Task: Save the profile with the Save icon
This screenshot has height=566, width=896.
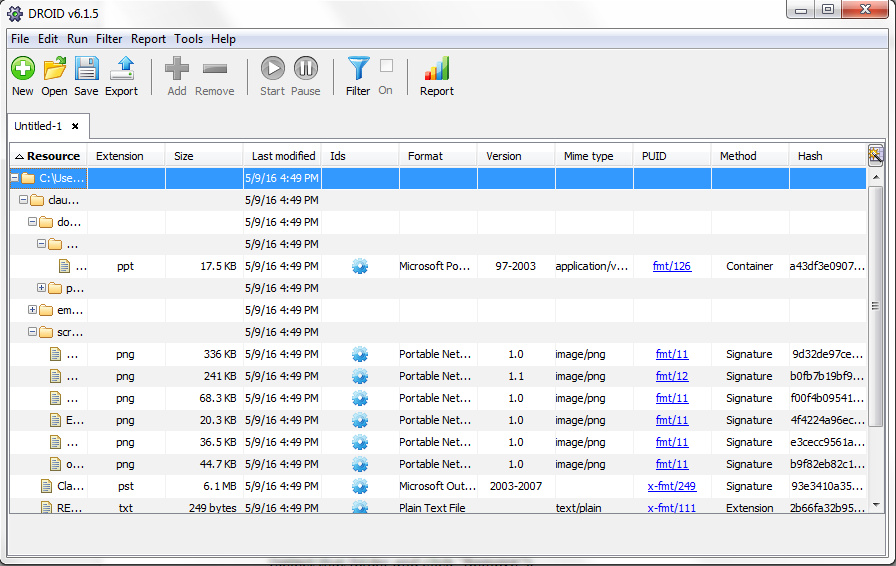Action: tap(86, 69)
